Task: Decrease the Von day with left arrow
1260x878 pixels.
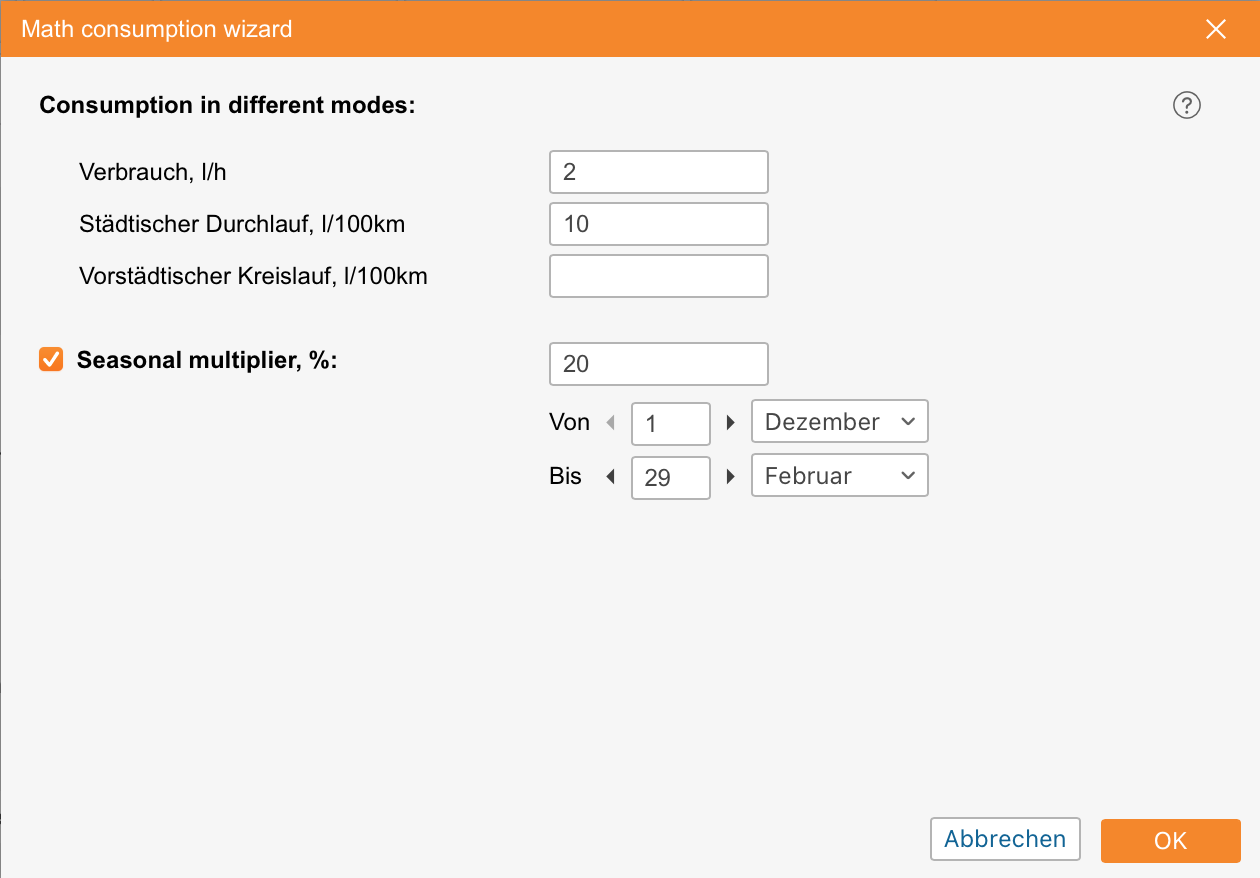Action: (611, 423)
